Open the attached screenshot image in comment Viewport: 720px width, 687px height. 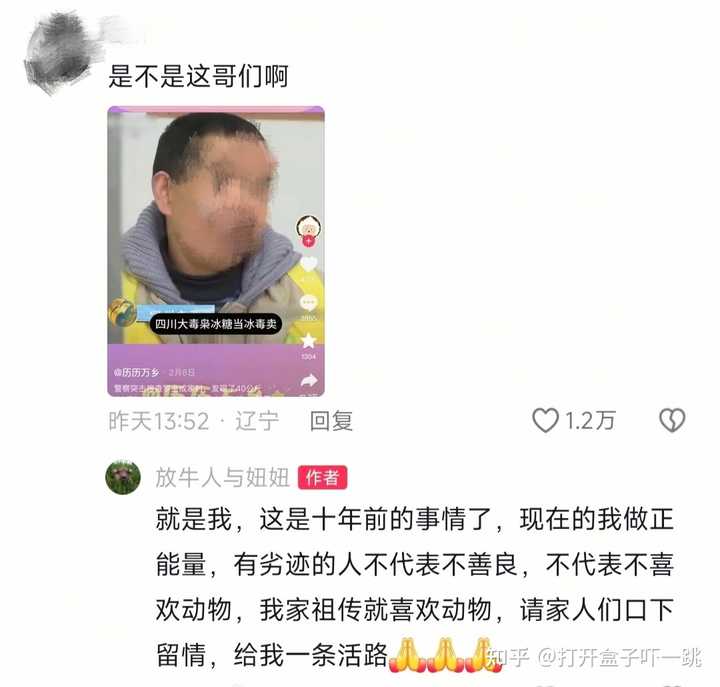pyautogui.click(x=216, y=251)
